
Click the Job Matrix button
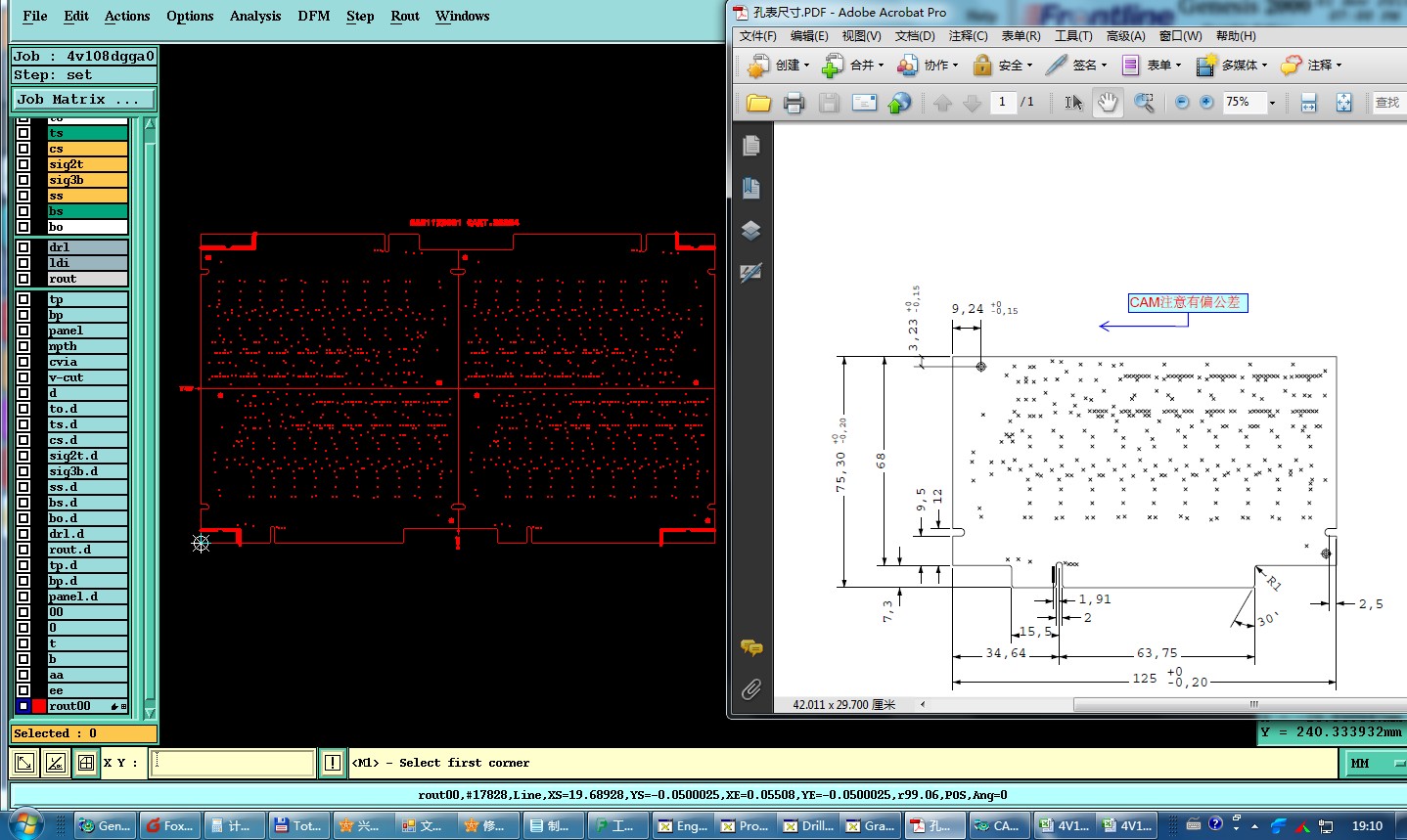coord(83,100)
